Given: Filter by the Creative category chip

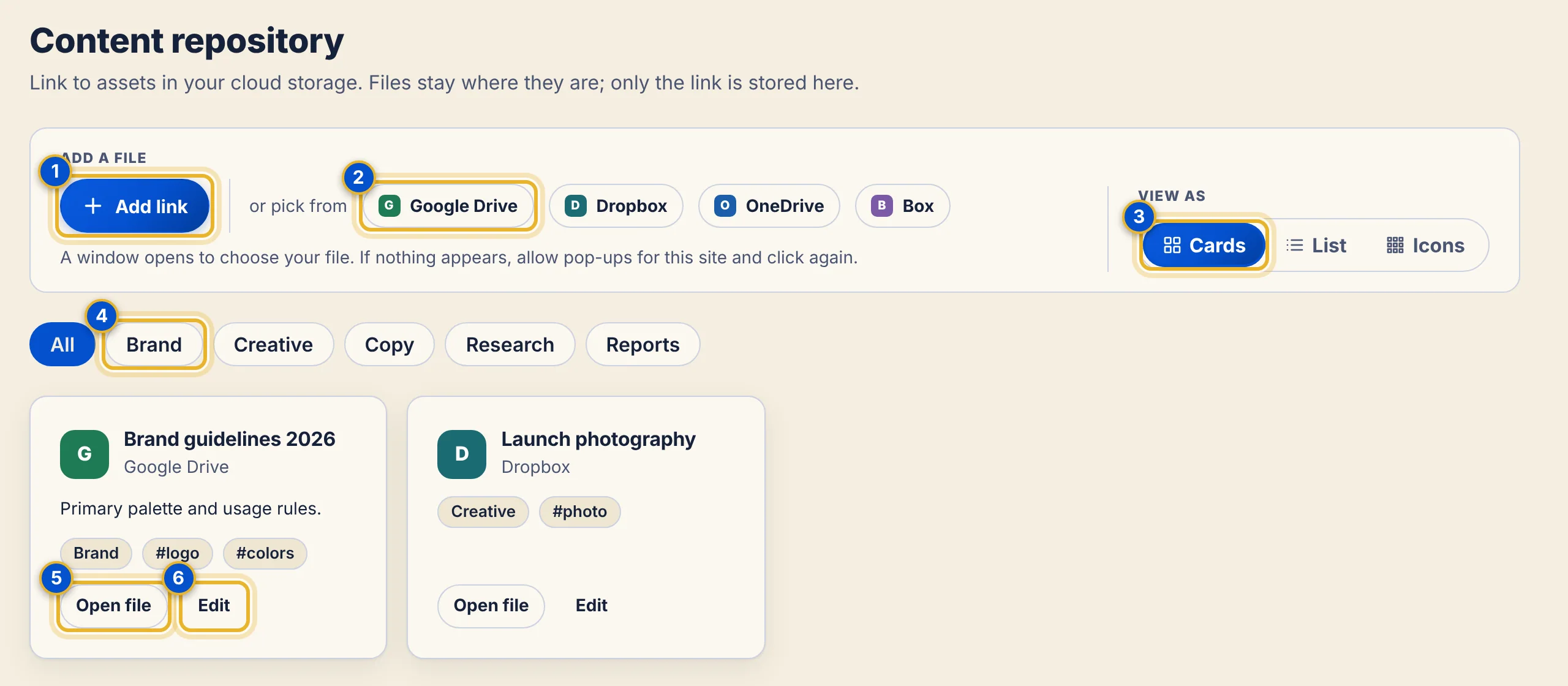Looking at the screenshot, I should tap(273, 344).
